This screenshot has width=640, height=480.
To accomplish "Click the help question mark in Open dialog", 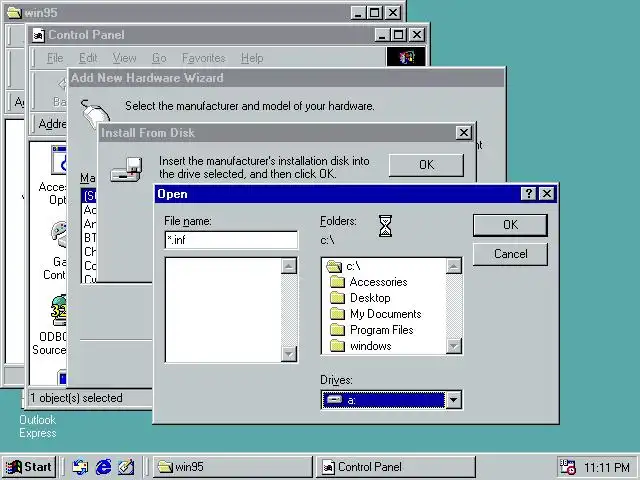I will coord(529,193).
